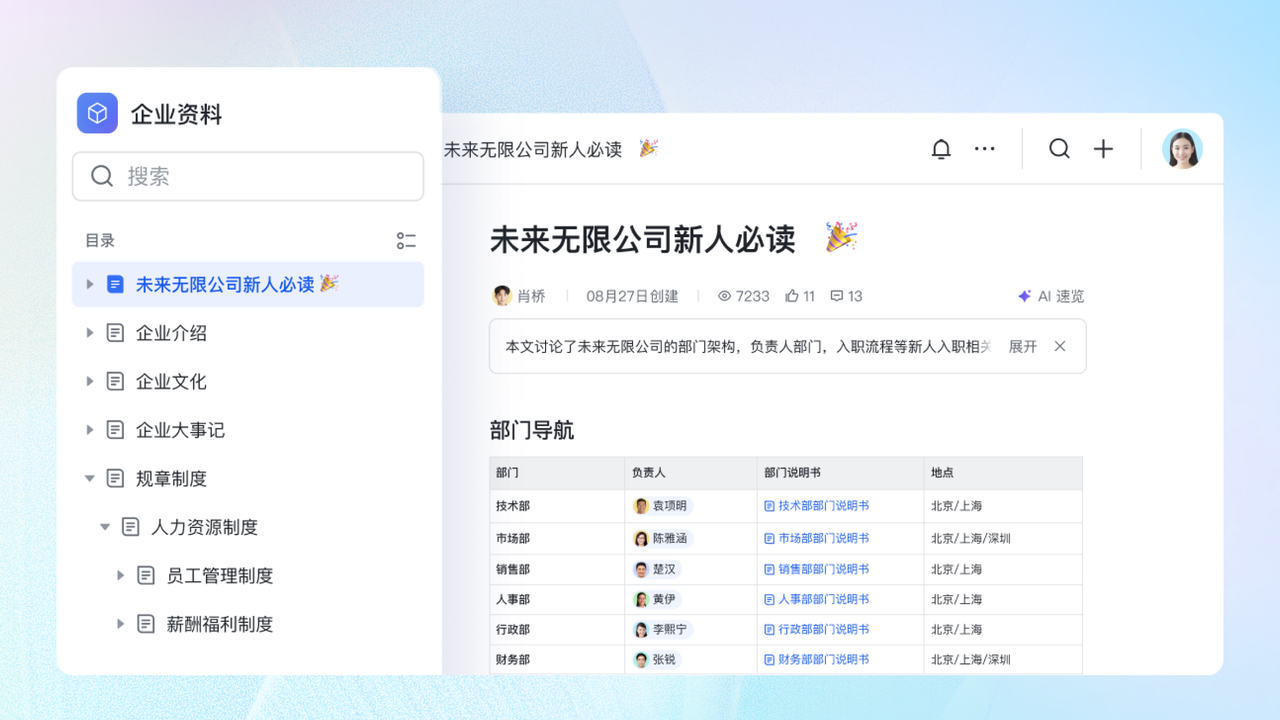The width and height of the screenshot is (1280, 720).
Task: Click the AI 速览 button
Action: click(1051, 296)
